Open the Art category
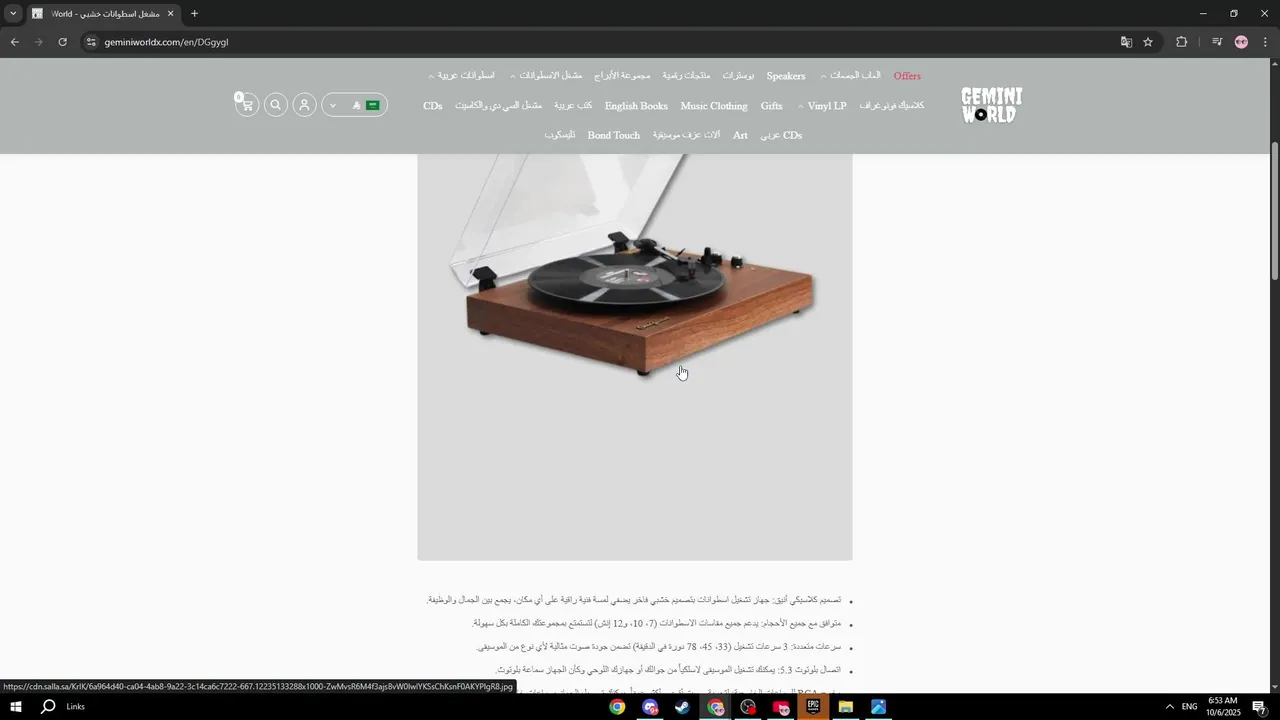 point(740,135)
